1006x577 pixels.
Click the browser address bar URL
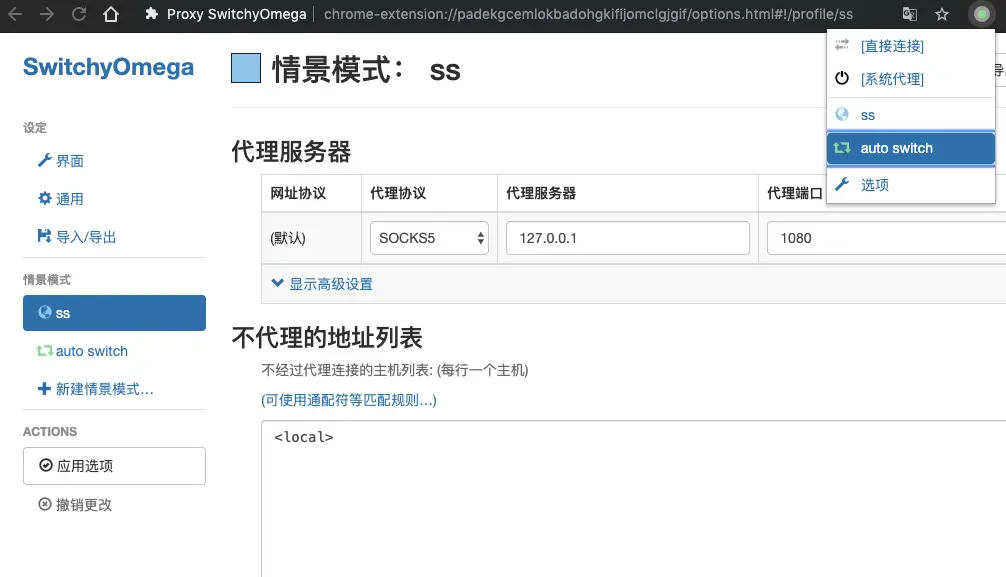588,13
